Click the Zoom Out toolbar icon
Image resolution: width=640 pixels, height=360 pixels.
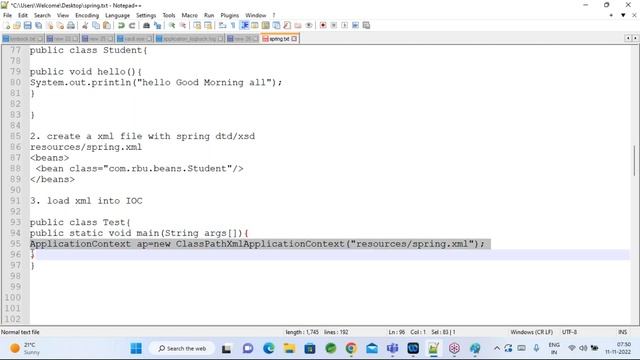pyautogui.click(x=183, y=25)
